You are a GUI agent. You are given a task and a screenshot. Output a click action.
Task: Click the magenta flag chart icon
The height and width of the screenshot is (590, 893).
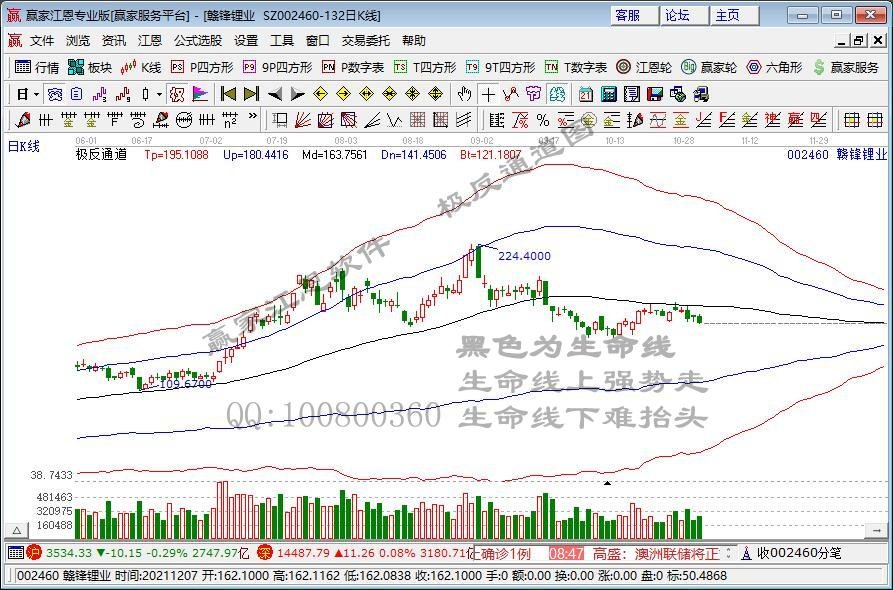[200, 94]
